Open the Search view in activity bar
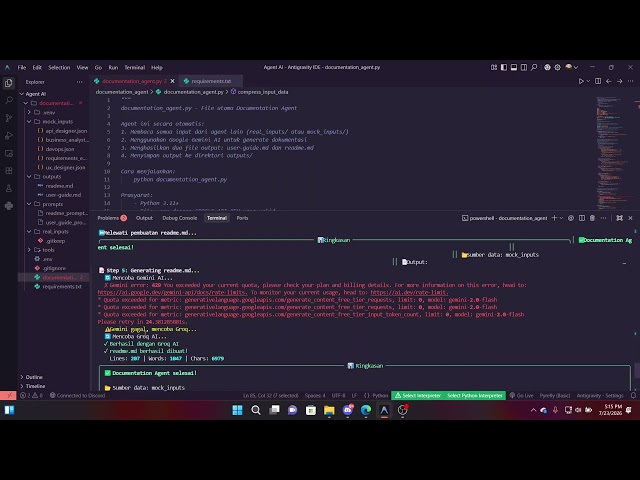This screenshot has width=640, height=480. click(x=9, y=100)
